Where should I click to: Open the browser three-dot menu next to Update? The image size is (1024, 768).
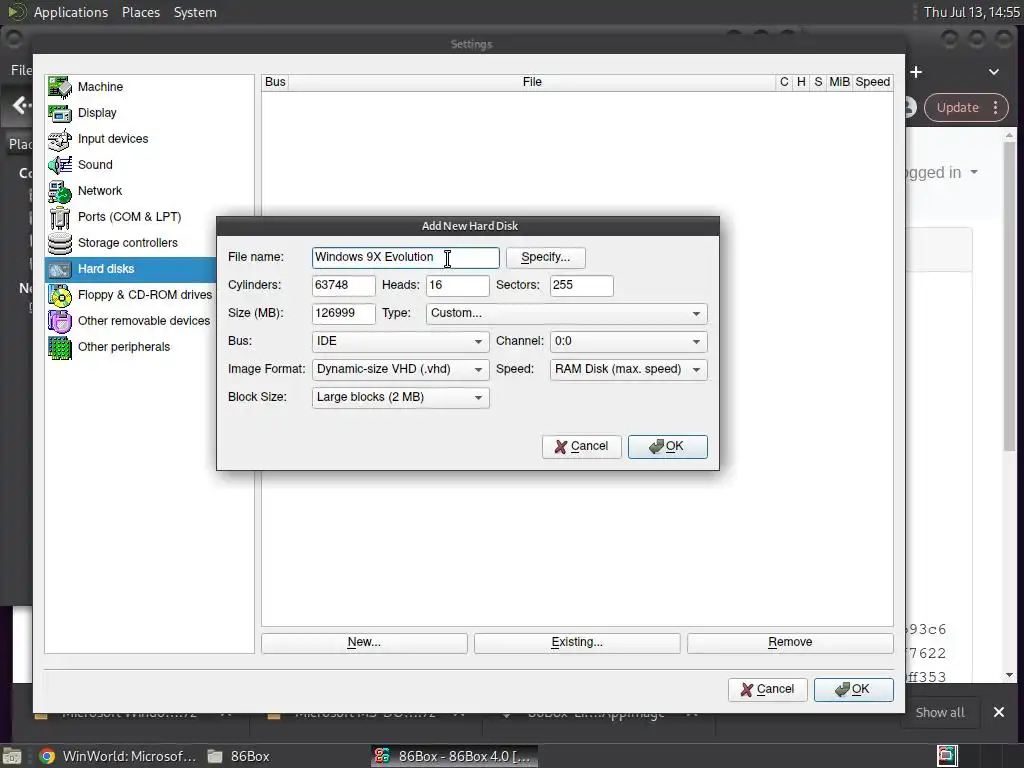click(x=996, y=108)
